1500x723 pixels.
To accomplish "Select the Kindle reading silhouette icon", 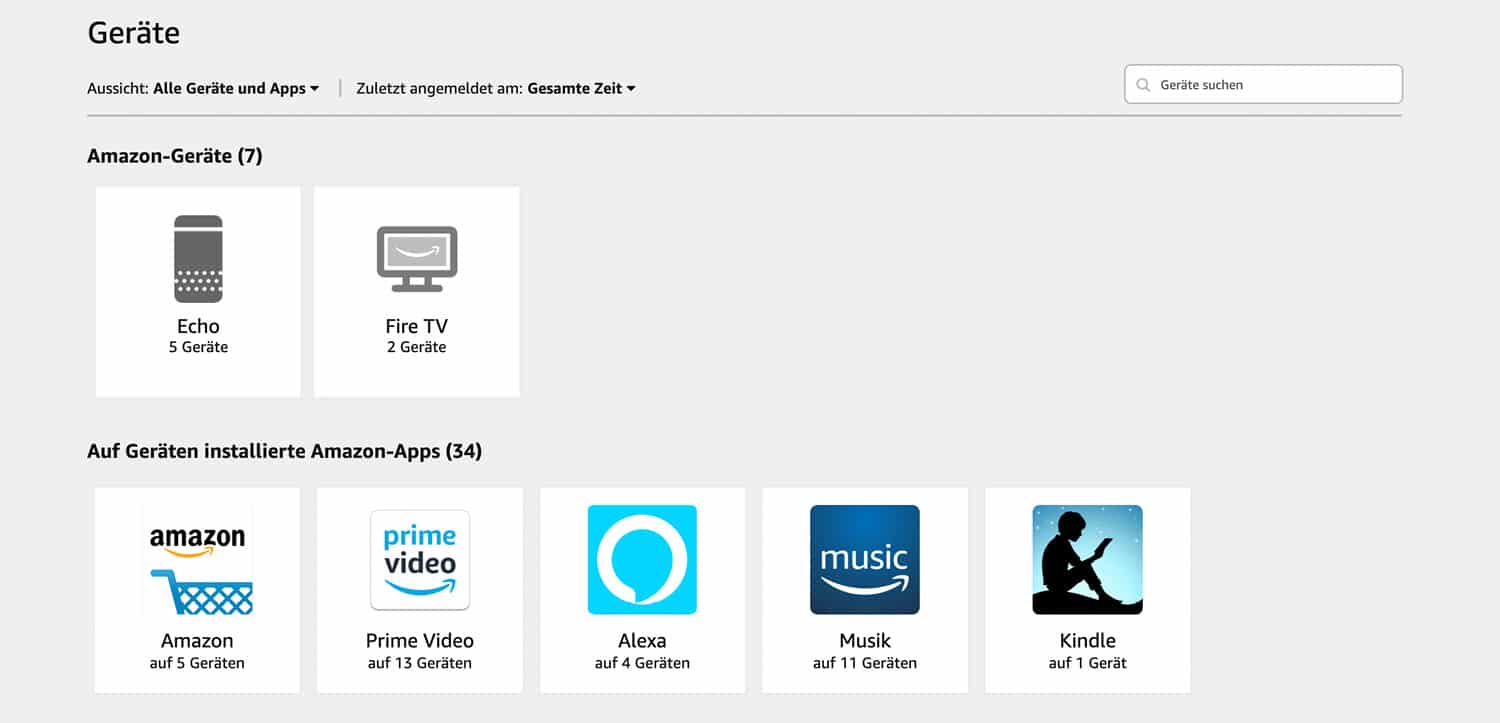I will (1088, 560).
